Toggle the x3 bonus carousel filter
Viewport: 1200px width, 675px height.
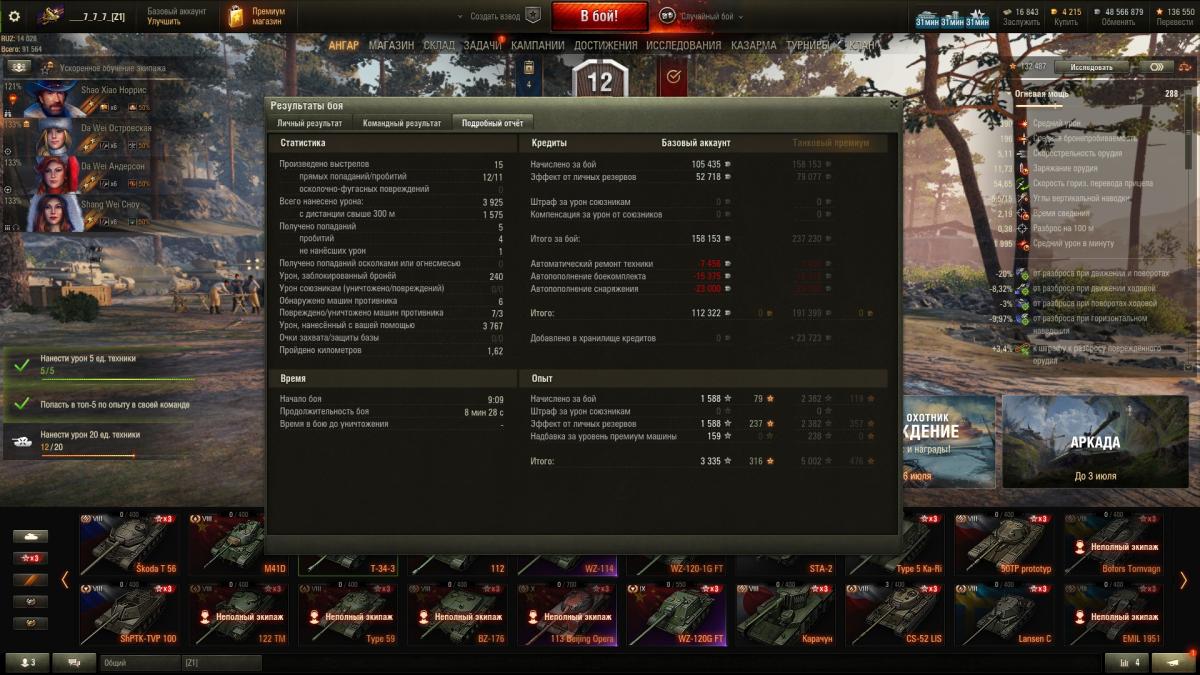[x=30, y=558]
